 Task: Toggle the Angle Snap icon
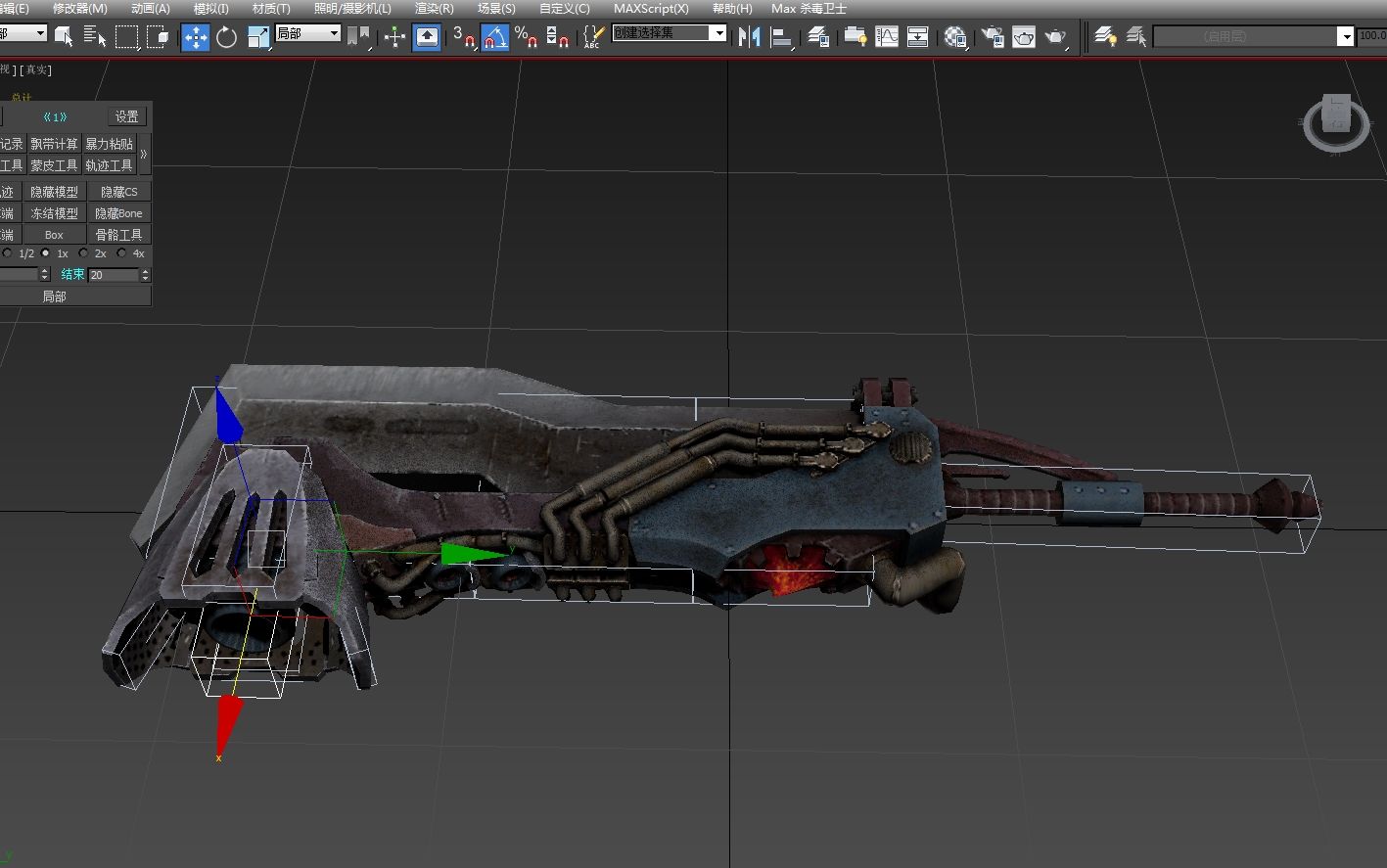click(x=495, y=37)
